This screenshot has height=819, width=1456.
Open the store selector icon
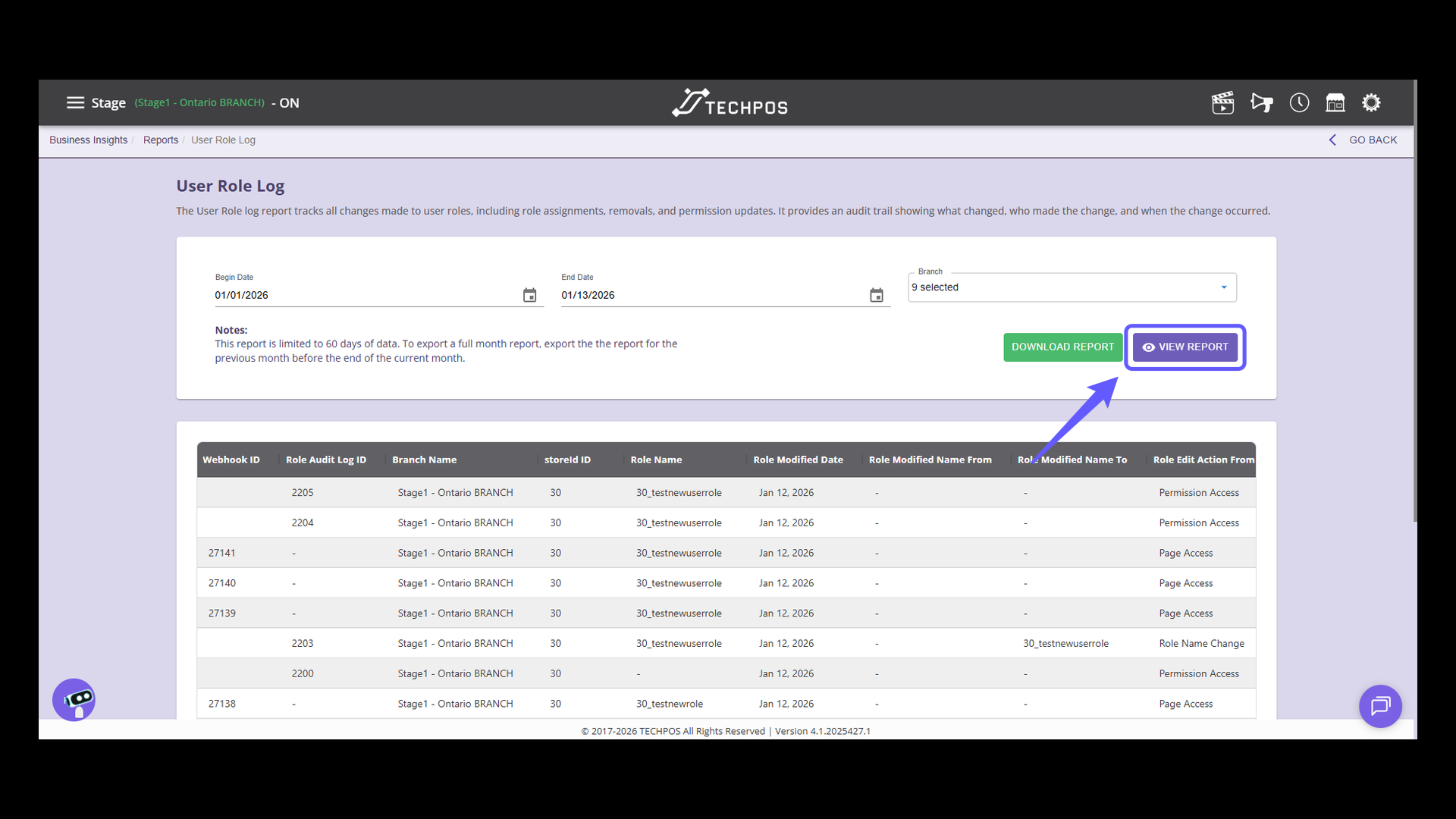(1335, 102)
